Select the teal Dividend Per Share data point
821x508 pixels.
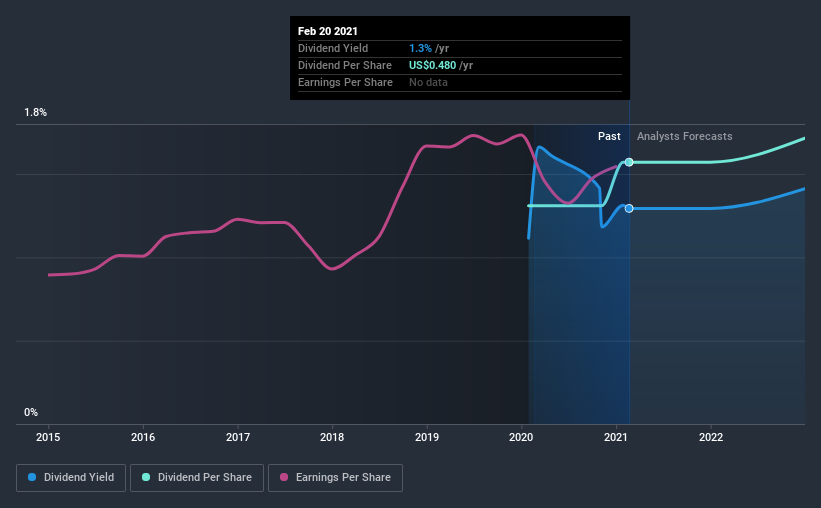(629, 162)
